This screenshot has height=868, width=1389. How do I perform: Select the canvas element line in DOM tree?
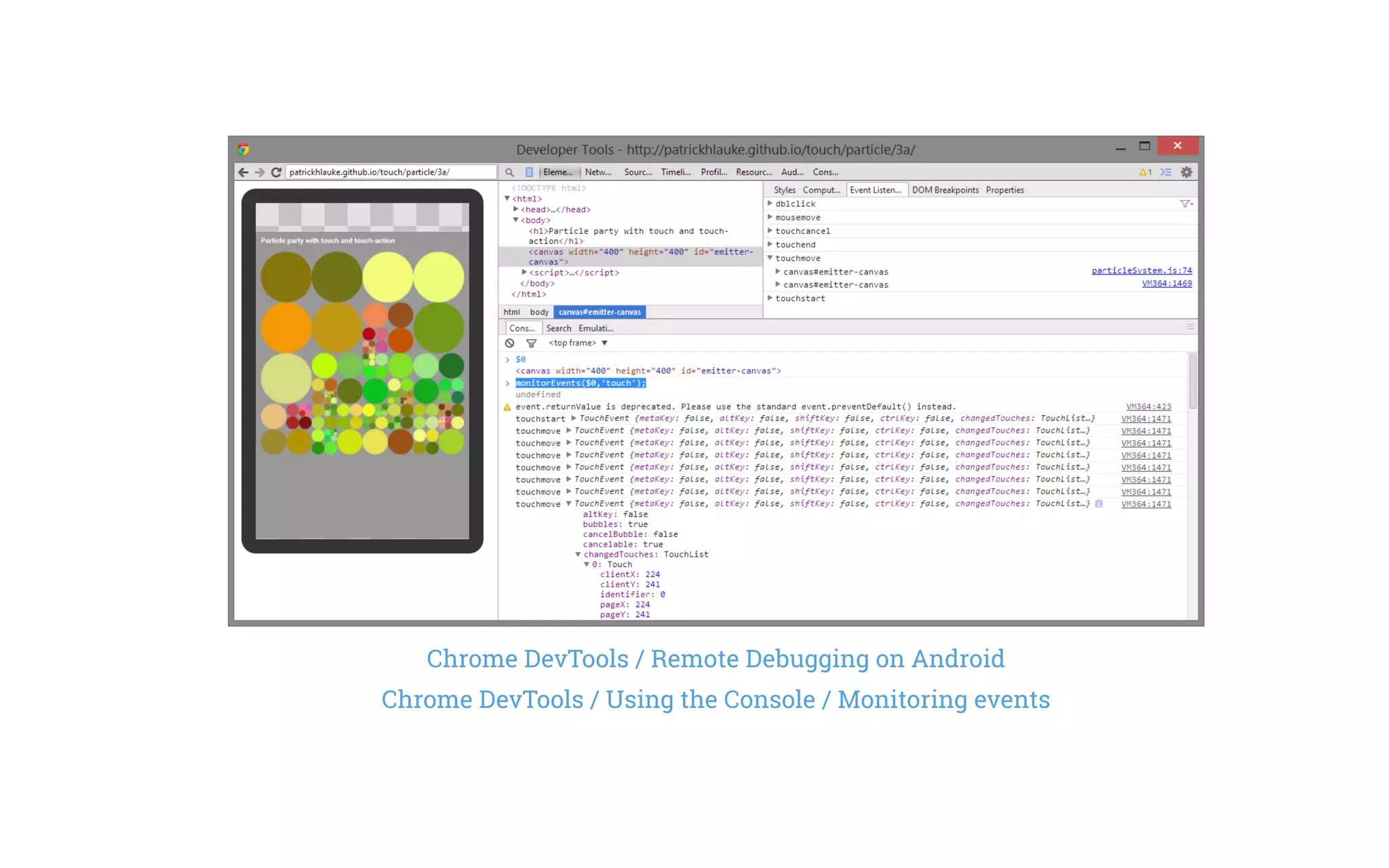point(631,256)
